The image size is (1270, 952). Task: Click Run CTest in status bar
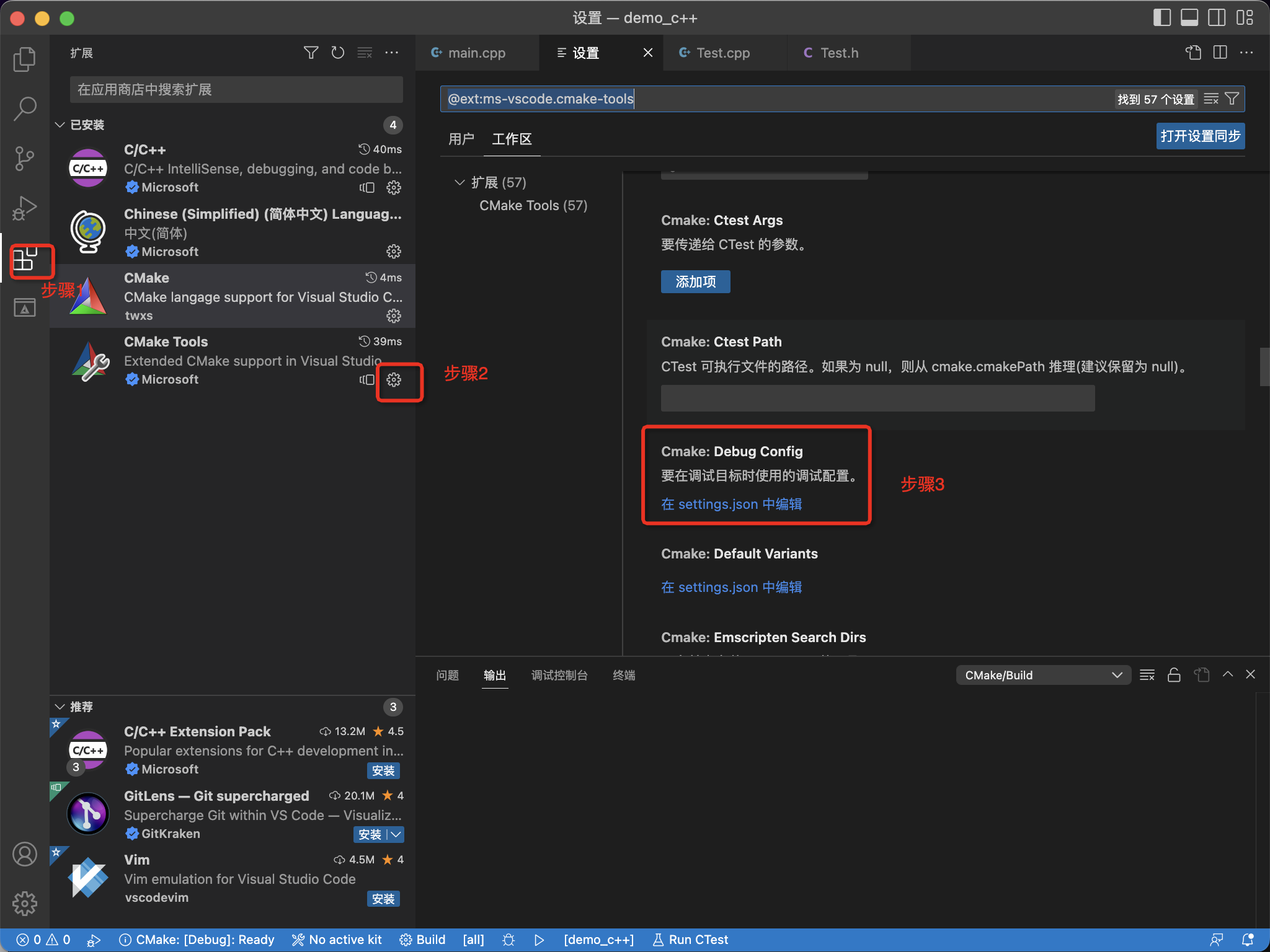click(x=690, y=940)
